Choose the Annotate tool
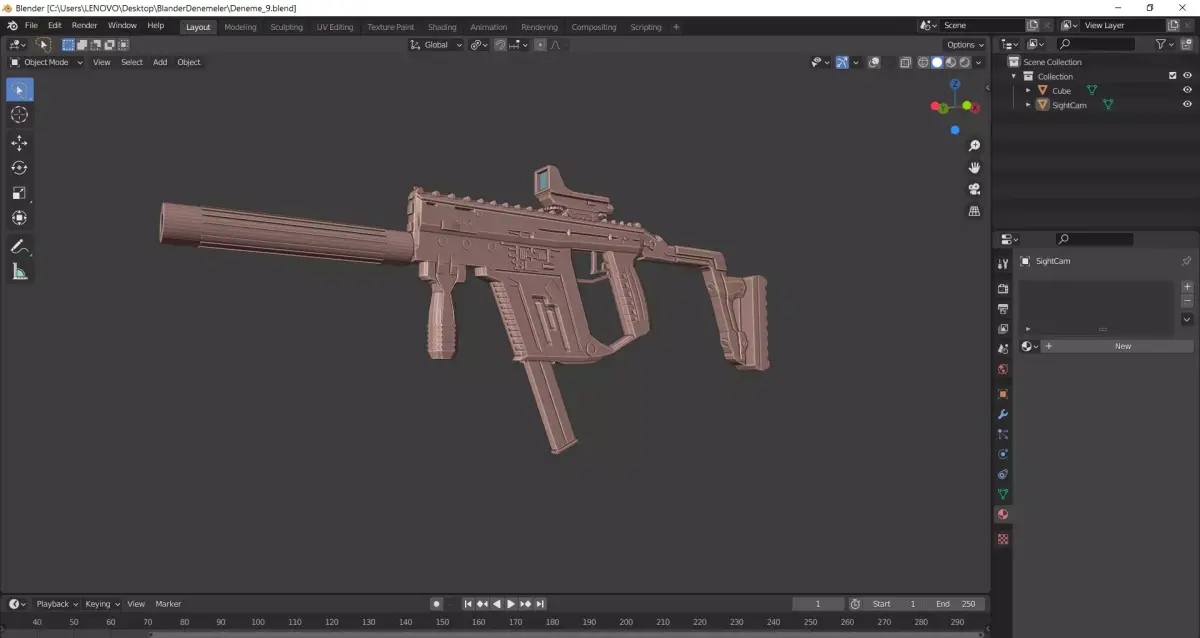The image size is (1200, 638). coord(20,246)
